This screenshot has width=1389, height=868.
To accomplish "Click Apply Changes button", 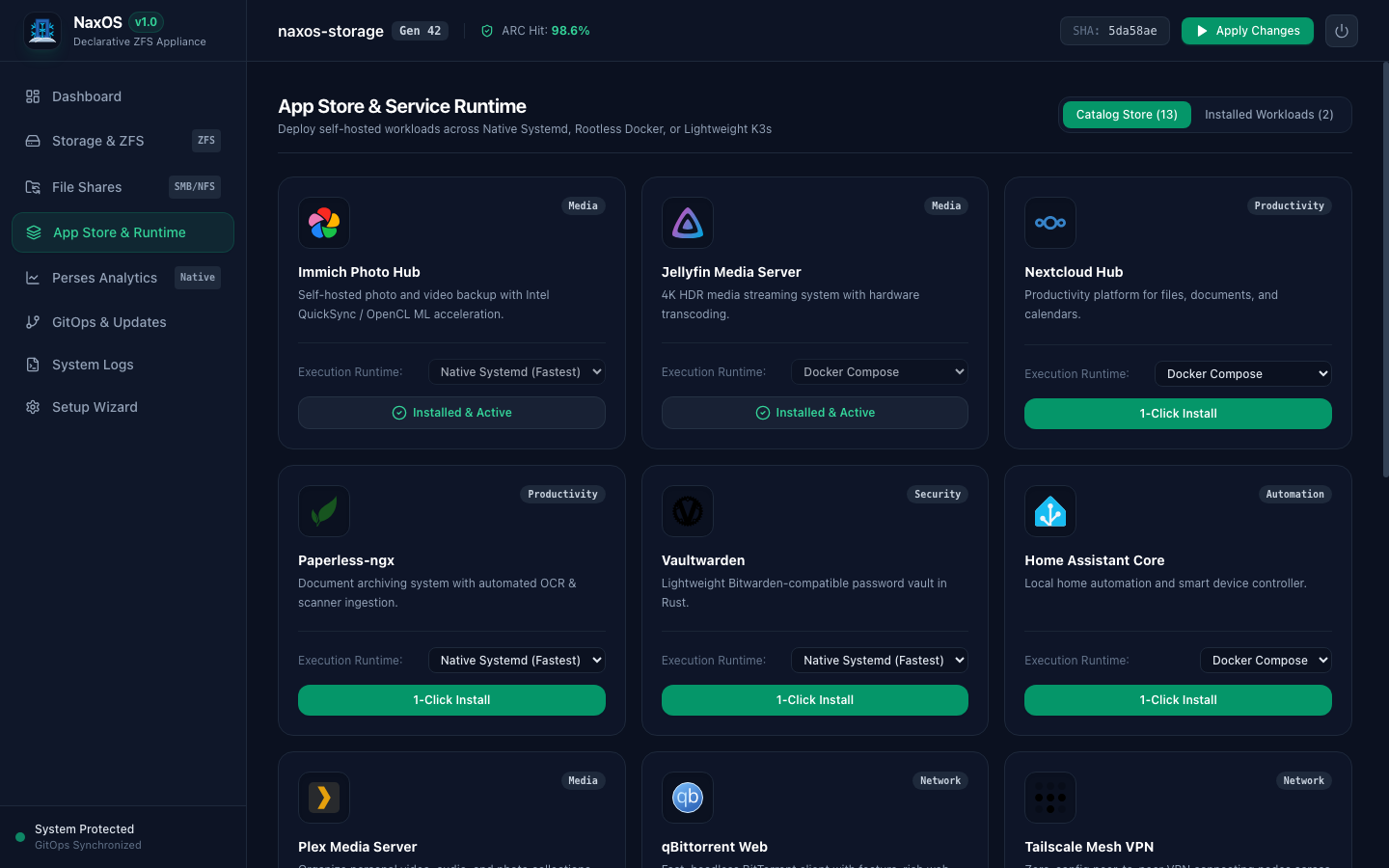I will [x=1247, y=31].
